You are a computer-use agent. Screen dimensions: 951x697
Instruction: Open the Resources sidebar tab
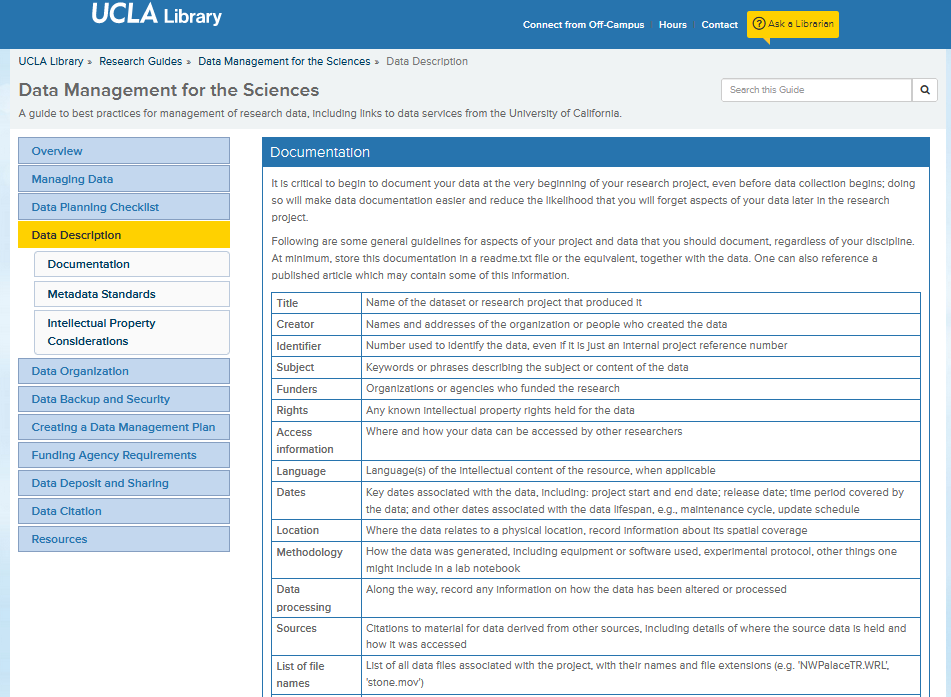(124, 539)
